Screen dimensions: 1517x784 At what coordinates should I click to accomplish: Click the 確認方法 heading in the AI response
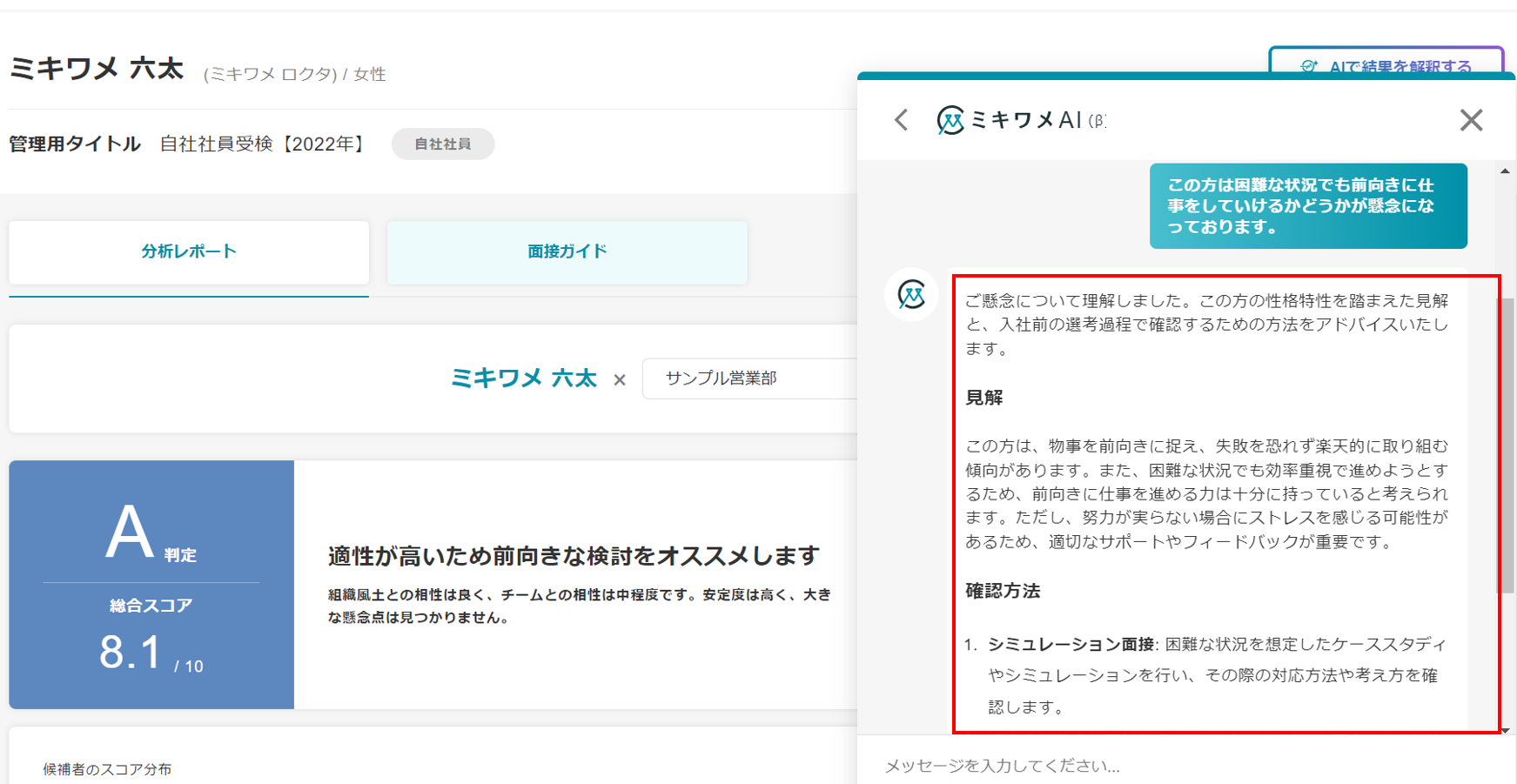pos(1003,591)
